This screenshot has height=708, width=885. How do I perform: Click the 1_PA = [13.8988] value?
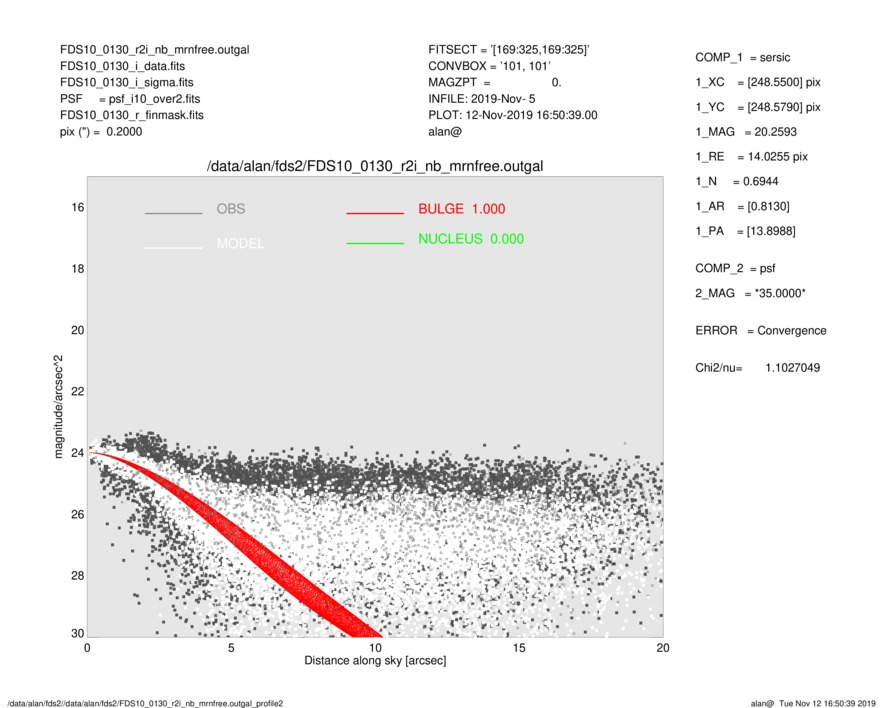pos(745,231)
